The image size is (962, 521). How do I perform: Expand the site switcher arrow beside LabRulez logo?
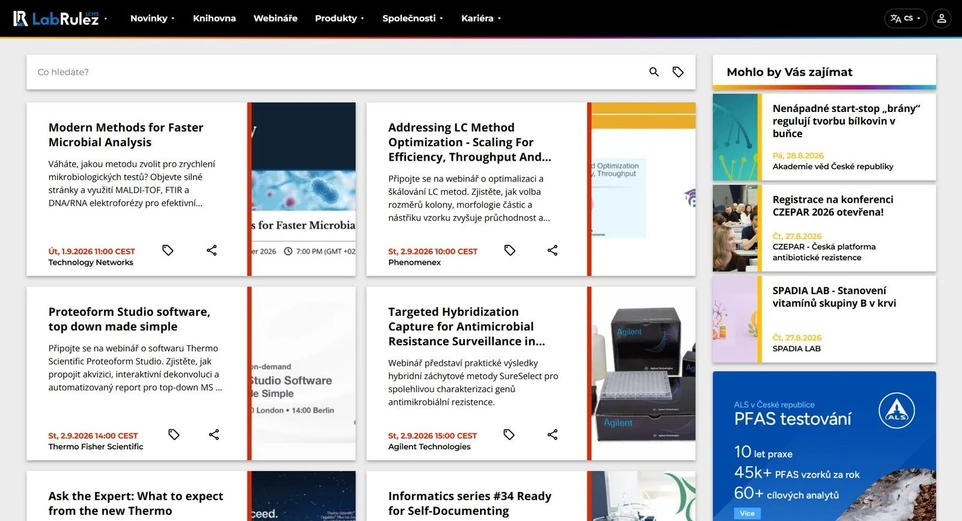click(x=106, y=19)
